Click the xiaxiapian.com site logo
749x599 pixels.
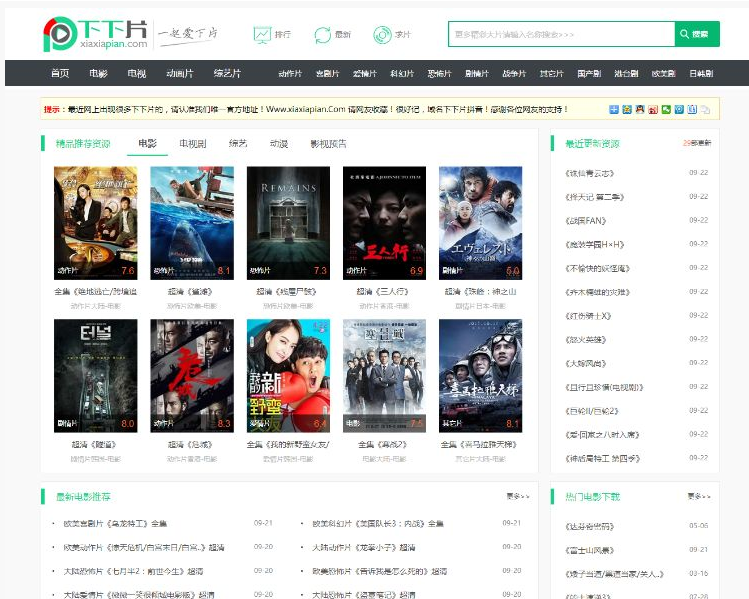(x=95, y=34)
